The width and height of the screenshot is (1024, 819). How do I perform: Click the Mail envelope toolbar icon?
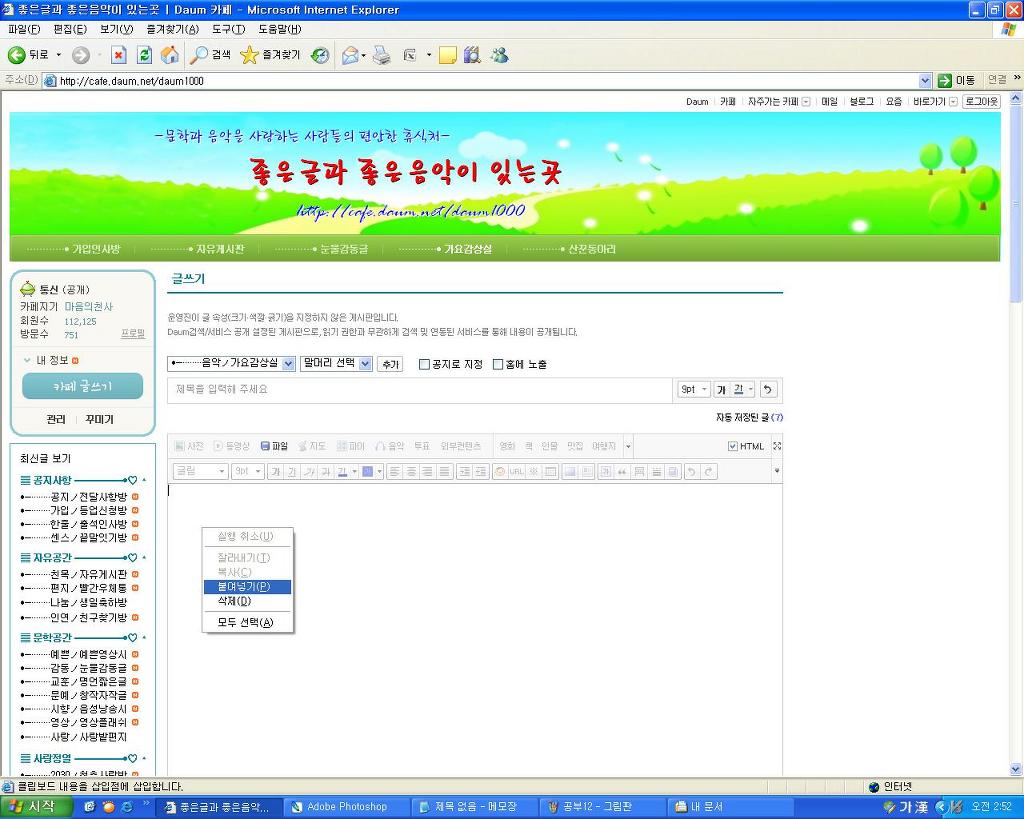pyautogui.click(x=350, y=56)
